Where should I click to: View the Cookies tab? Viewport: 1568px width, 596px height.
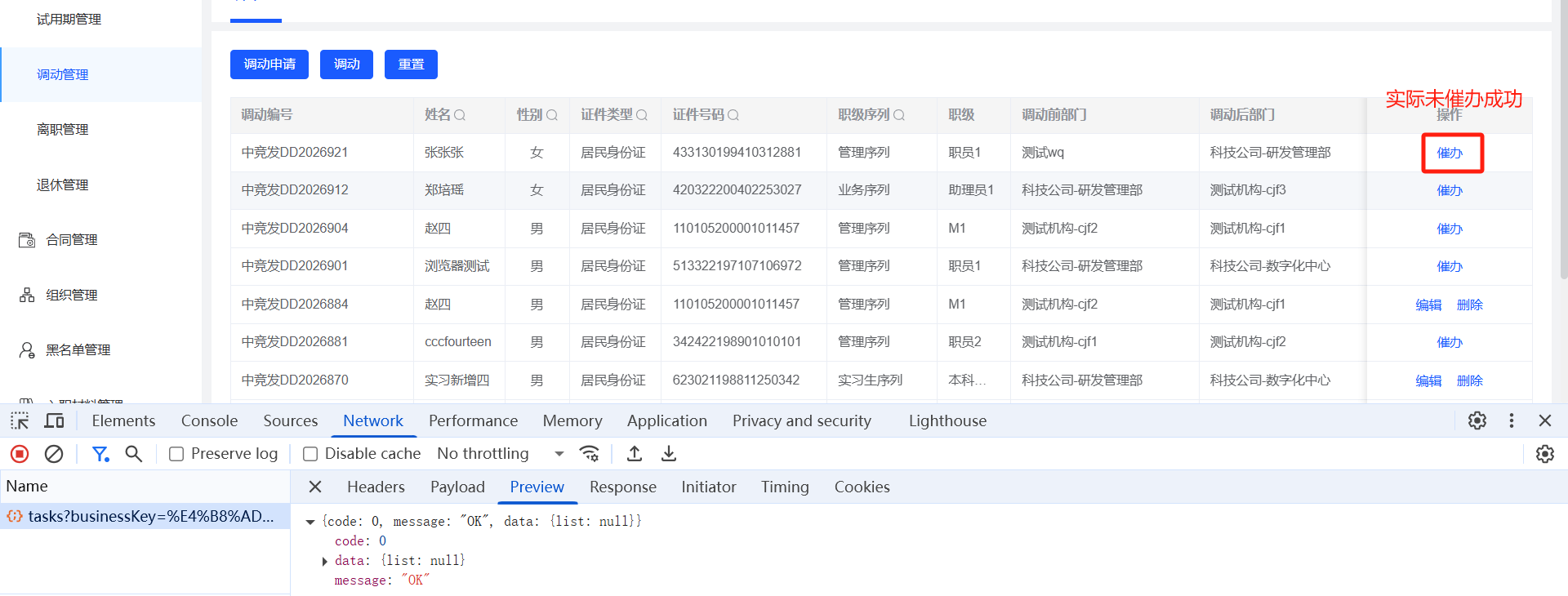tap(862, 487)
